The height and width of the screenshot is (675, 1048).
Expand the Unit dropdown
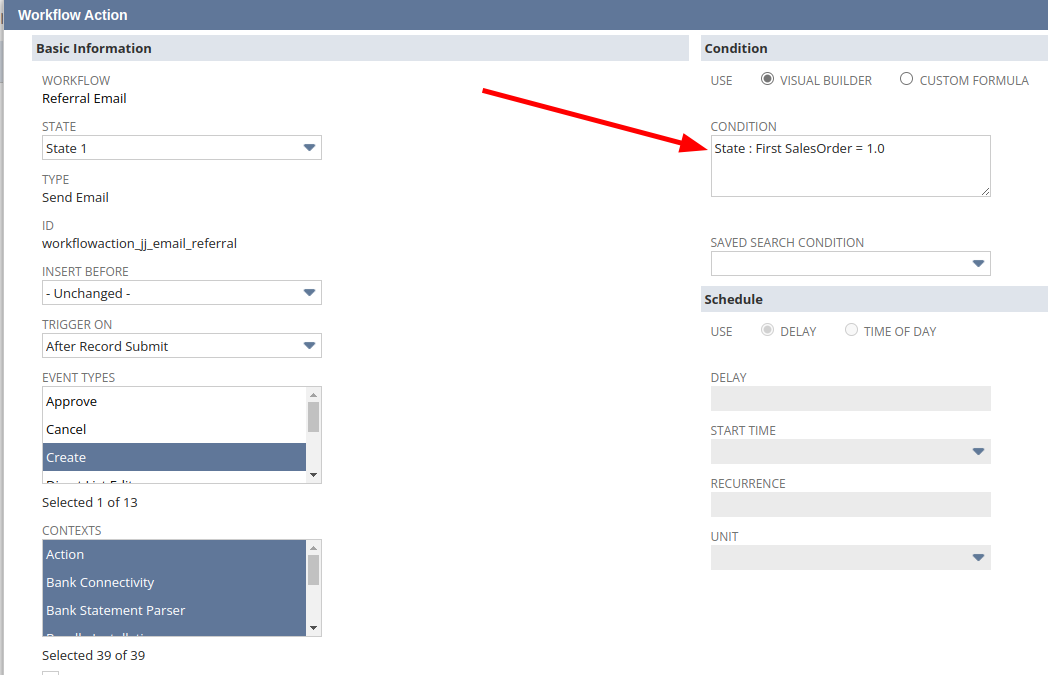(x=850, y=558)
